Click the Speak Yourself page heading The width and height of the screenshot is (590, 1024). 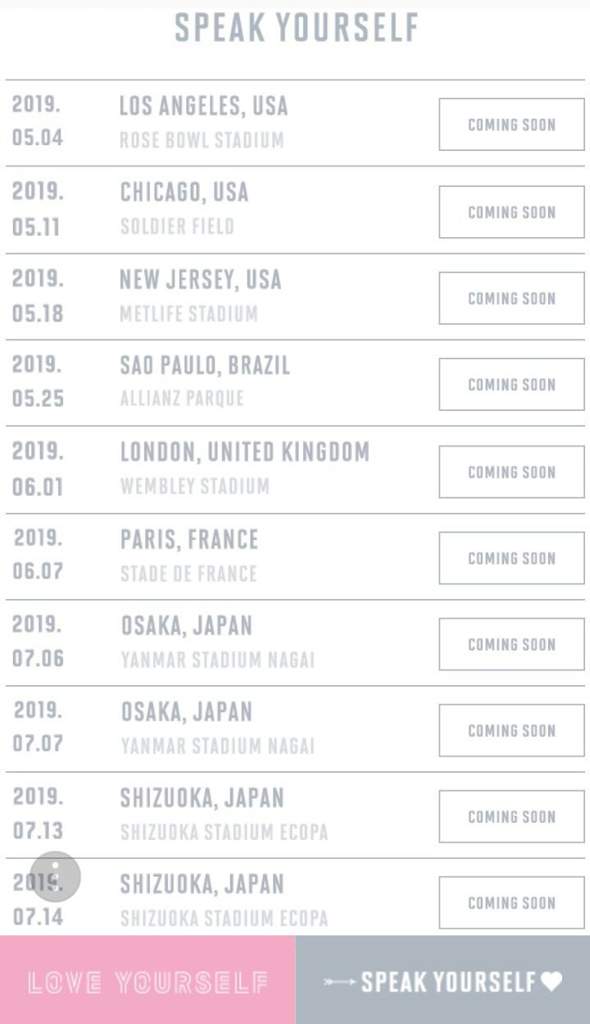(296, 27)
